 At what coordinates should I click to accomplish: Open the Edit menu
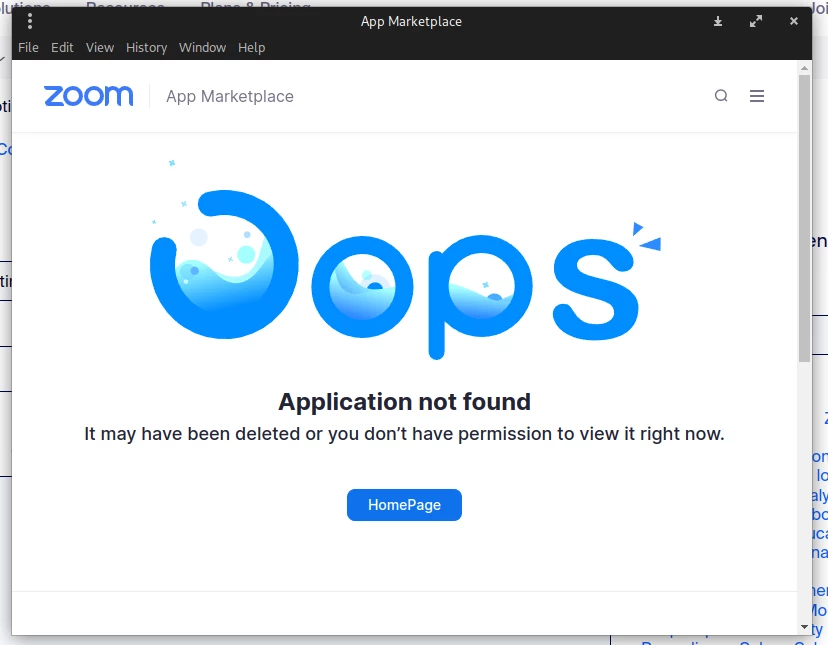[x=62, y=48]
